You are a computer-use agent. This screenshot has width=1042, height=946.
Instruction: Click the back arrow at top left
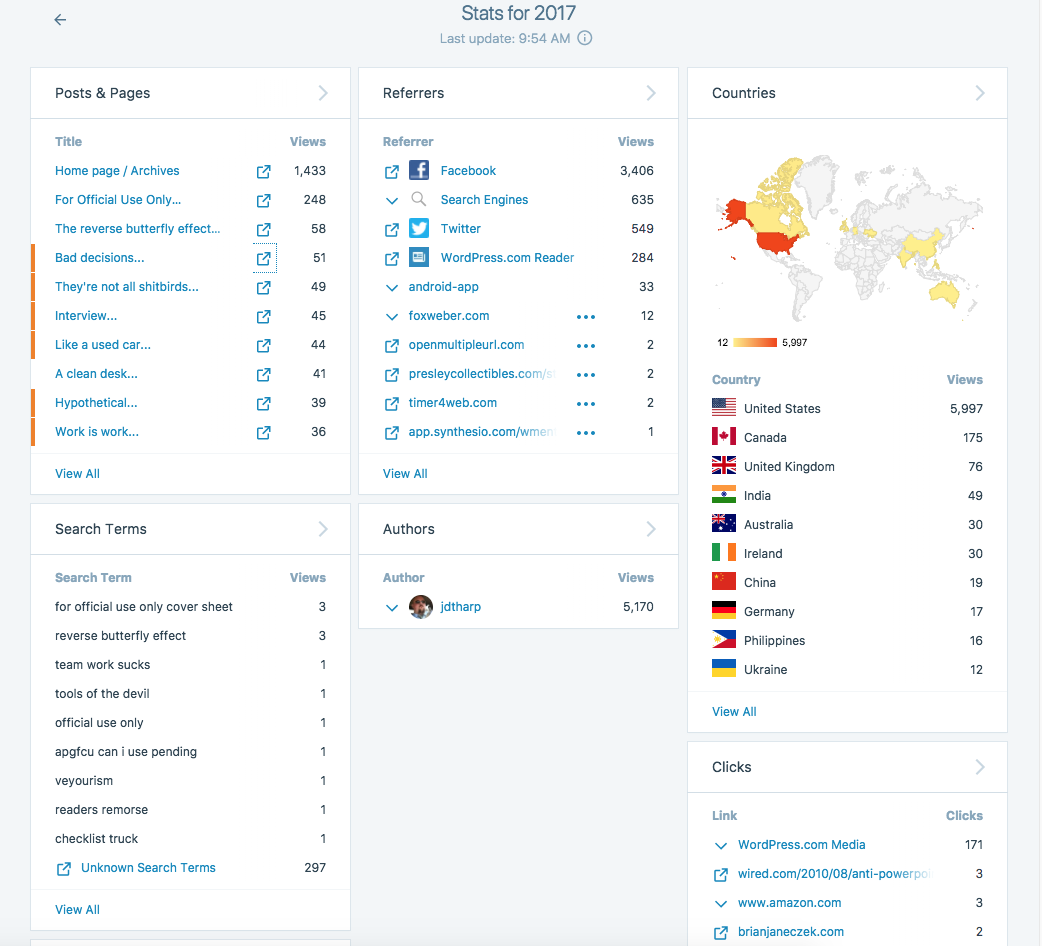point(60,19)
